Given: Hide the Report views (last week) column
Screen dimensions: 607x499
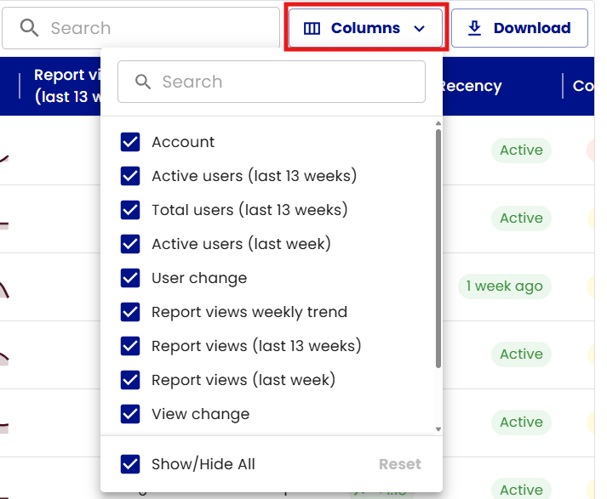Looking at the screenshot, I should [x=130, y=380].
